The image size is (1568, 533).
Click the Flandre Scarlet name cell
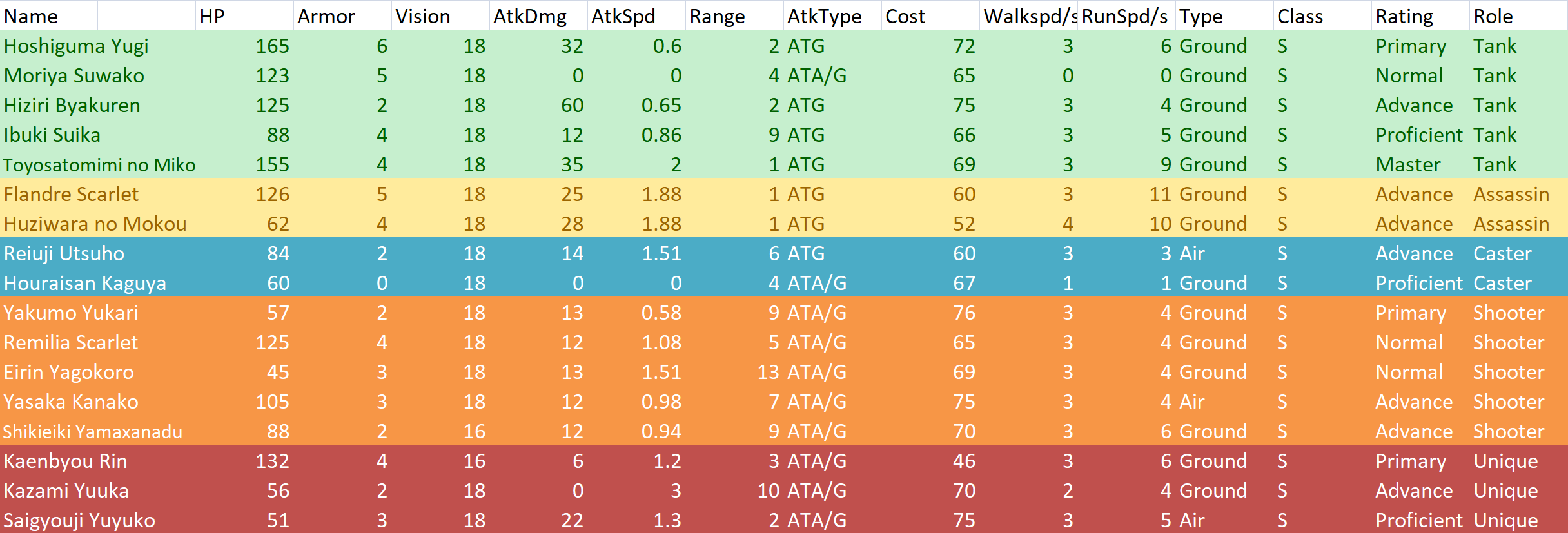(71, 194)
